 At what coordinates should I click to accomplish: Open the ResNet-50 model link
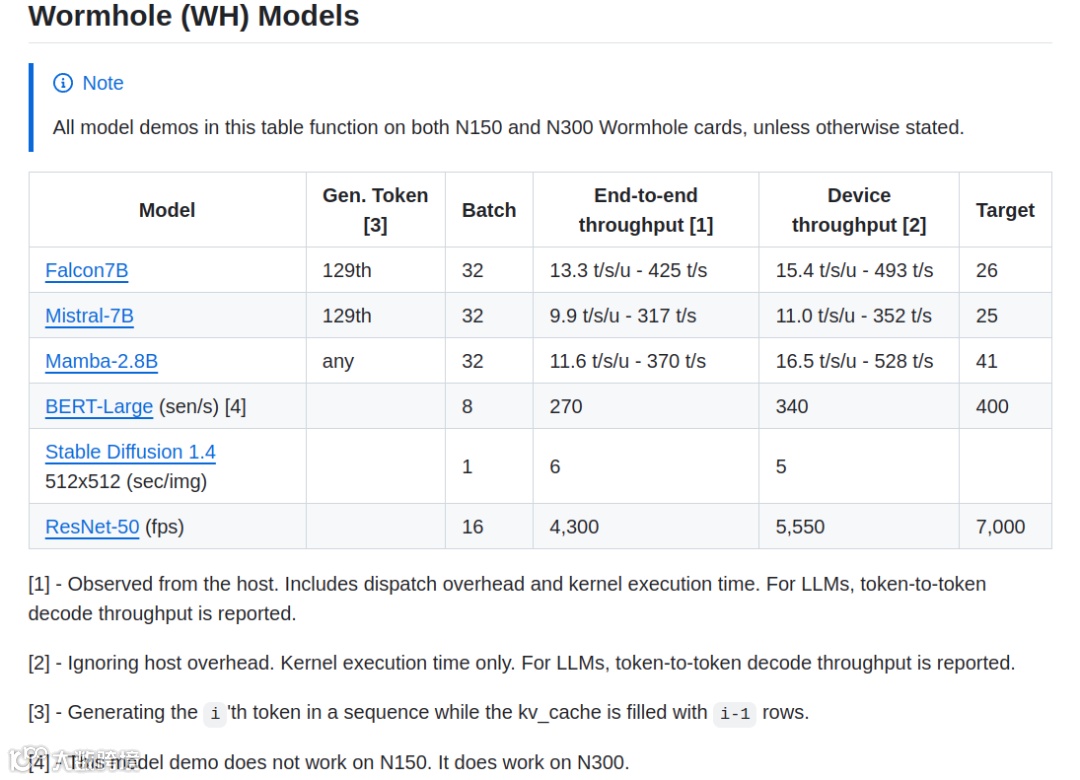(92, 527)
